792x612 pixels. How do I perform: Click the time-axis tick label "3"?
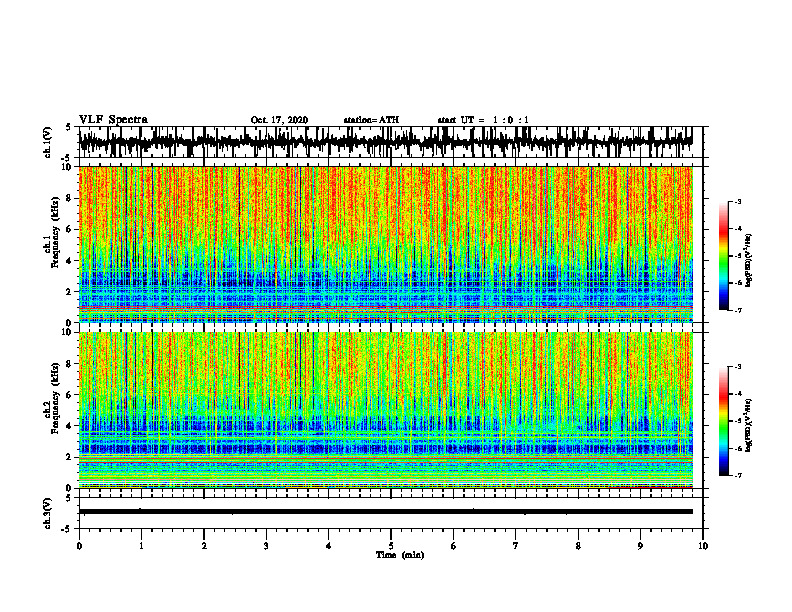point(266,546)
